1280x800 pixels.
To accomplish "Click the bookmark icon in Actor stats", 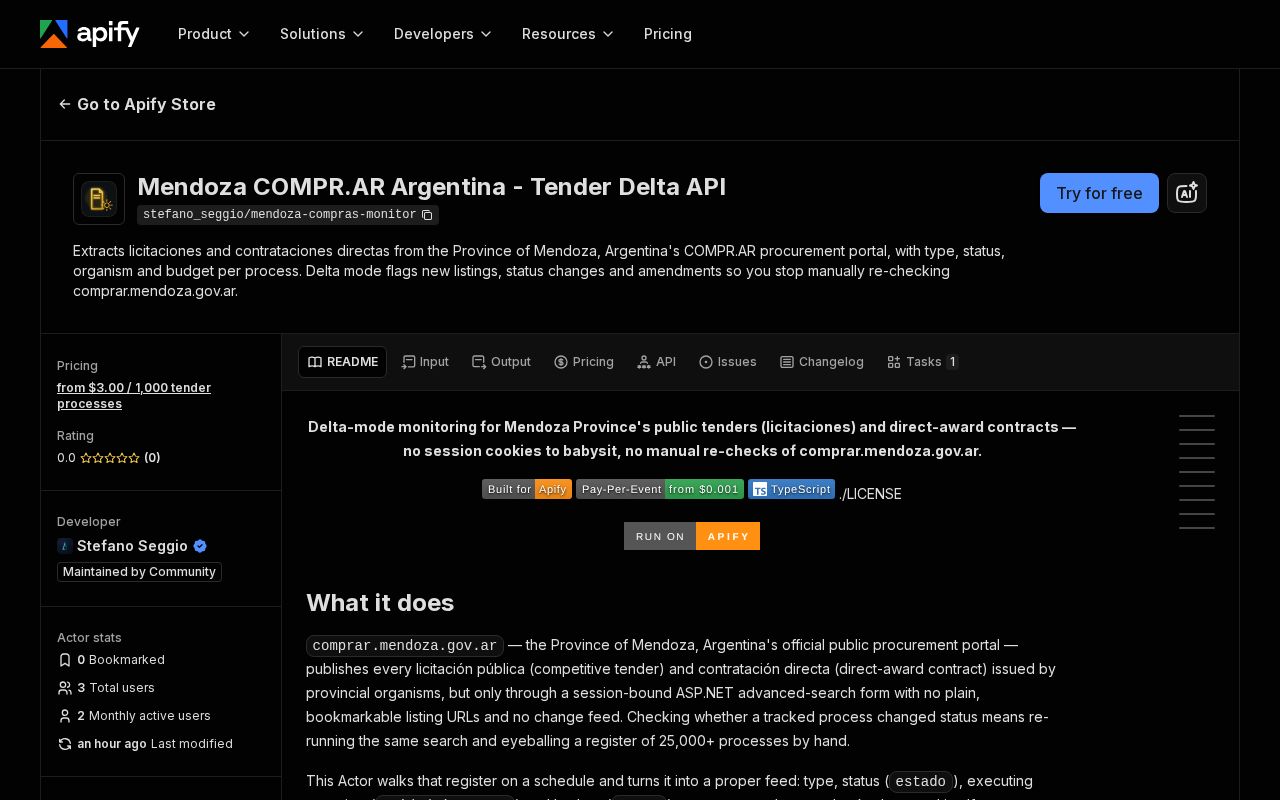I will pos(65,660).
